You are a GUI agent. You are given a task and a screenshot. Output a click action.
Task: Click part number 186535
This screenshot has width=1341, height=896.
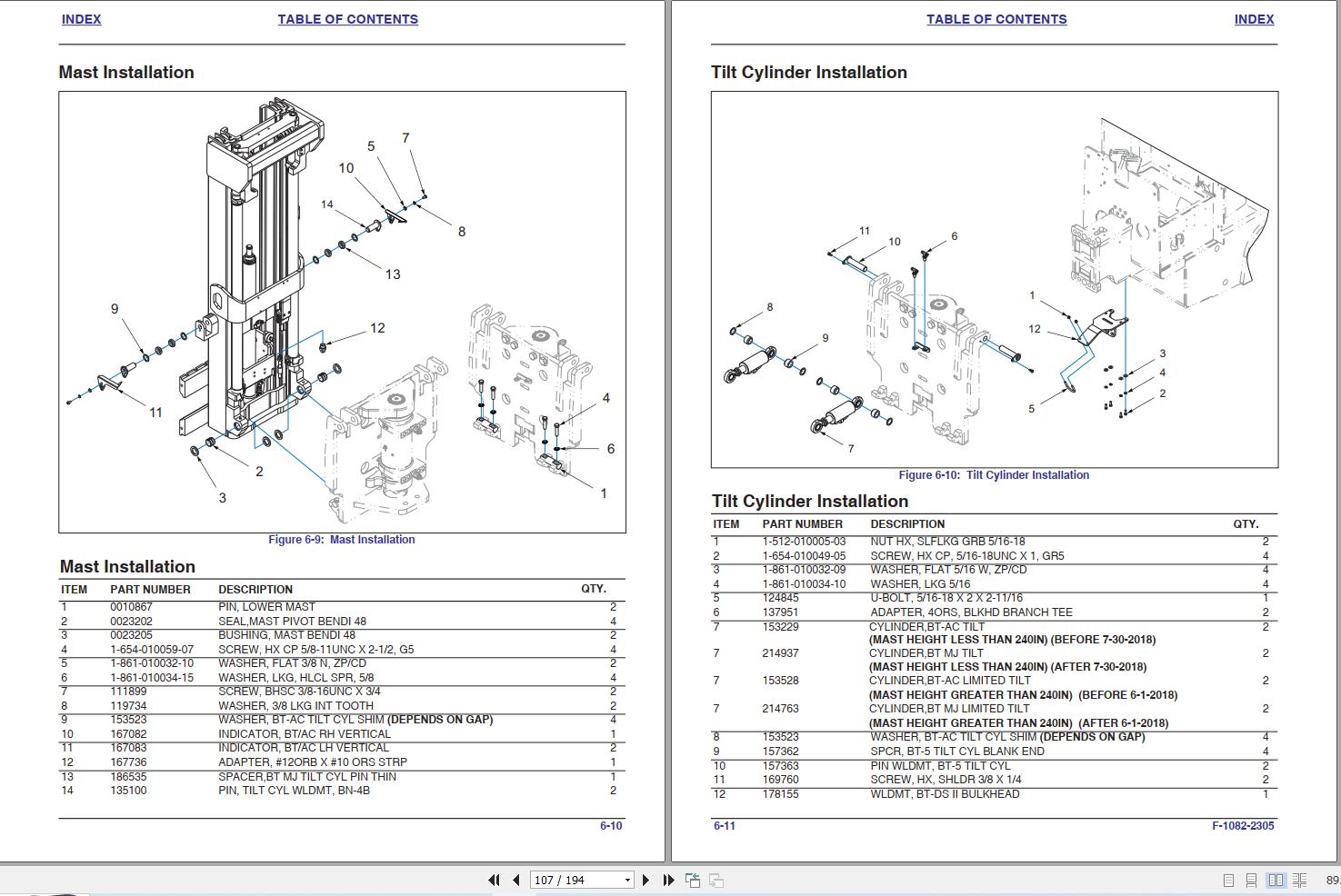(128, 777)
